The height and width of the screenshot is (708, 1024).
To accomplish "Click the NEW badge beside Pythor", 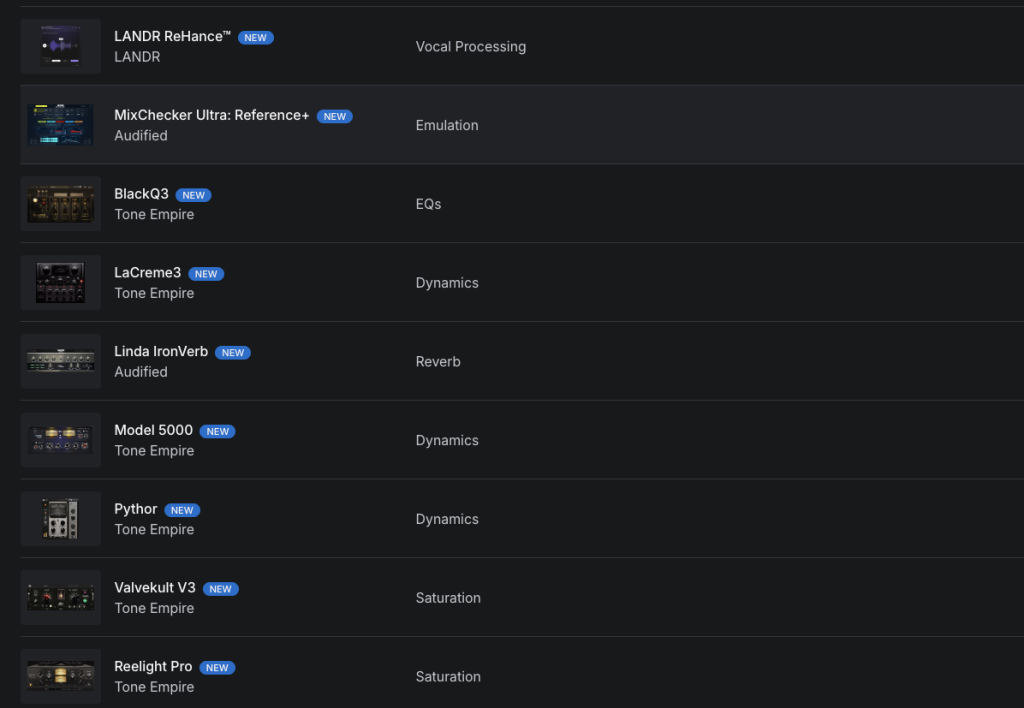I will coord(181,510).
